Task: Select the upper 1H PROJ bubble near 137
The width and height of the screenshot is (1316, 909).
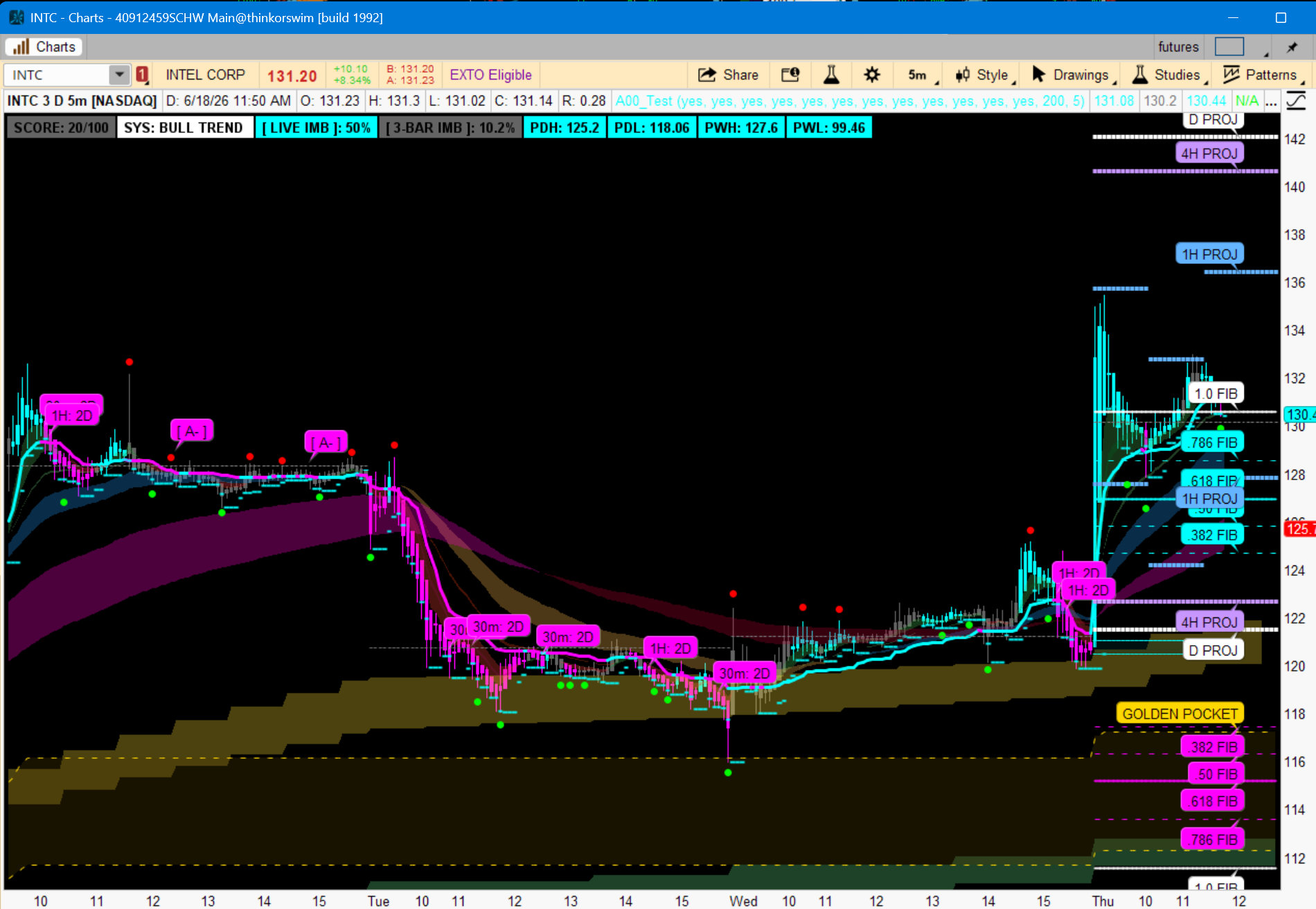Action: click(x=1209, y=254)
